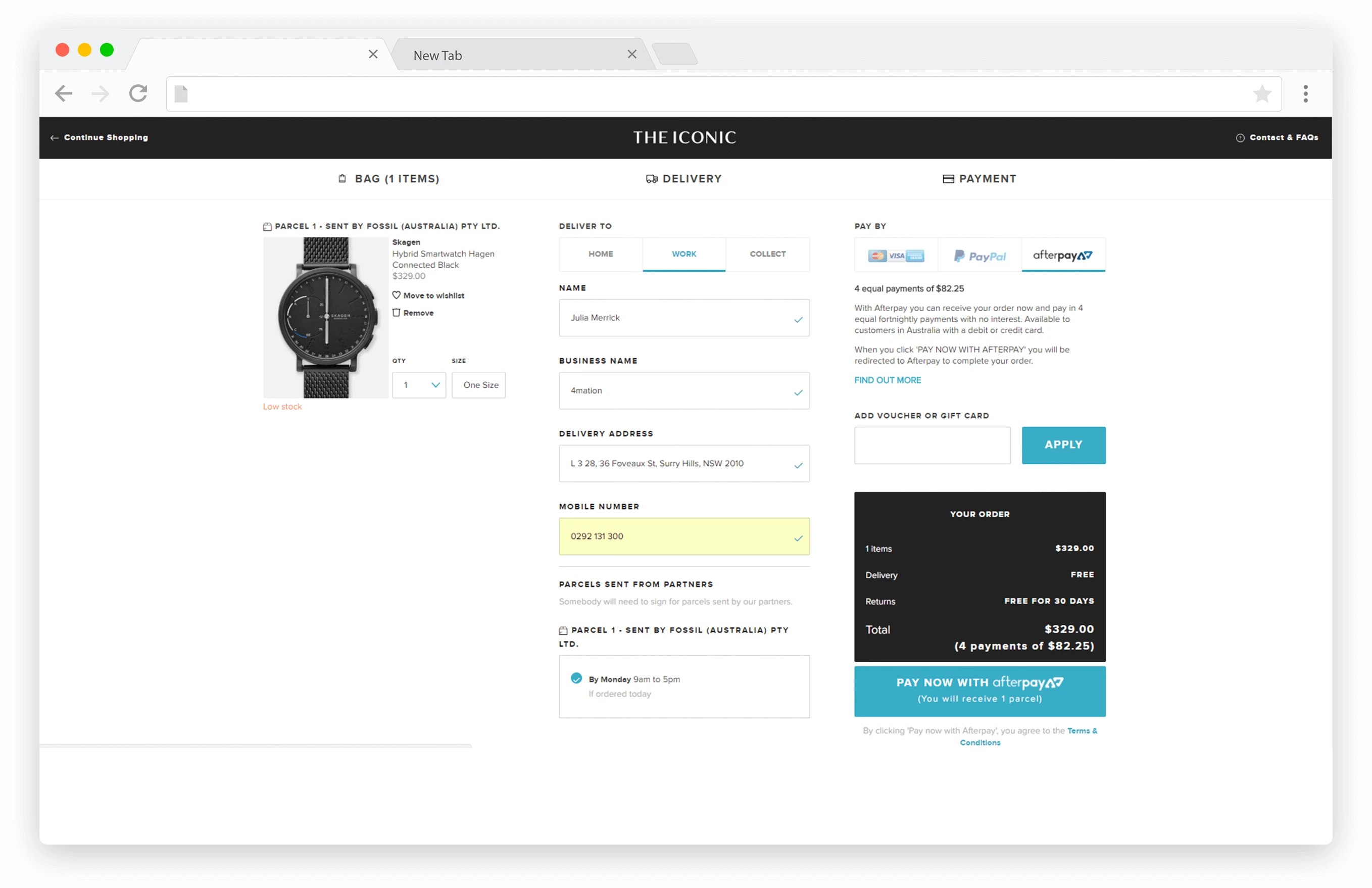The width and height of the screenshot is (1372, 888).
Task: Go to the Delivery step
Action: (x=683, y=179)
